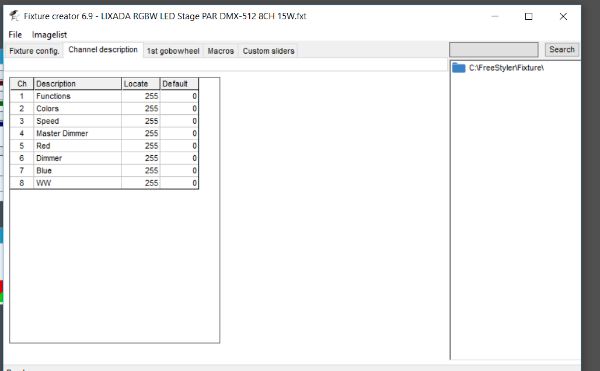Viewport: 600px width, 371px height.
Task: Click the Fixture creator app icon in title bar
Action: coord(14,16)
